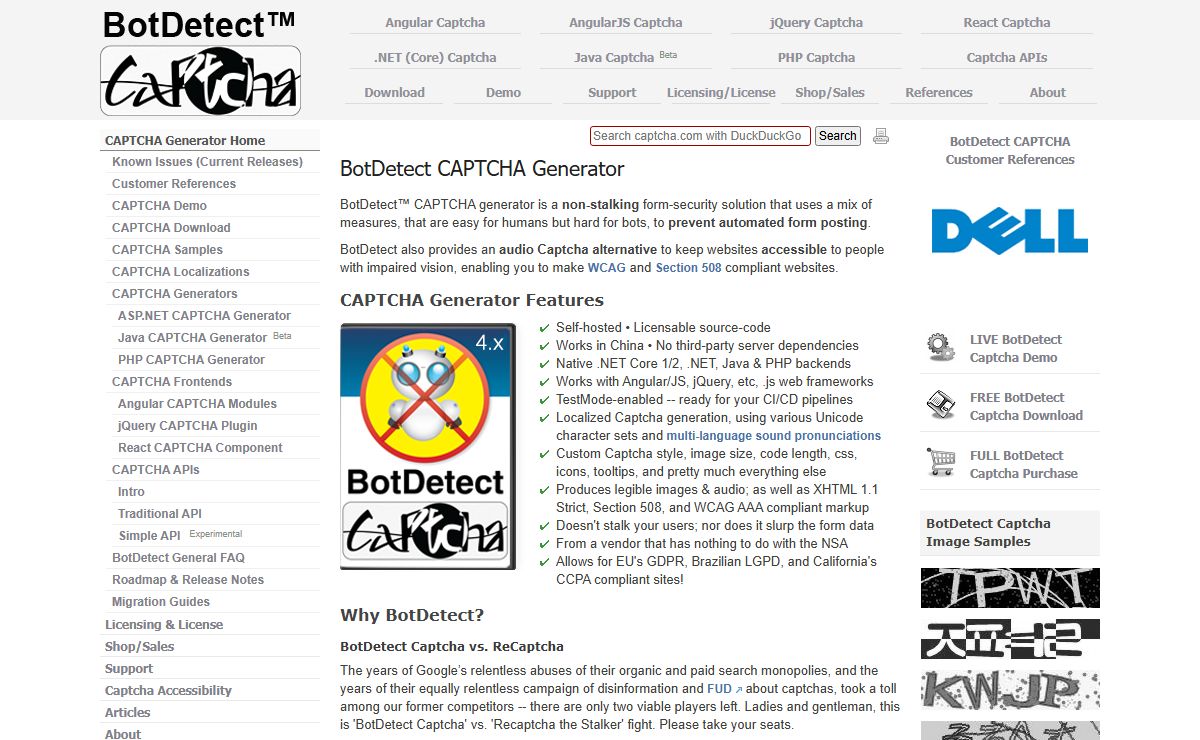
Task: Open Known Issues (Current Releases) sidebar link
Action: pos(207,162)
